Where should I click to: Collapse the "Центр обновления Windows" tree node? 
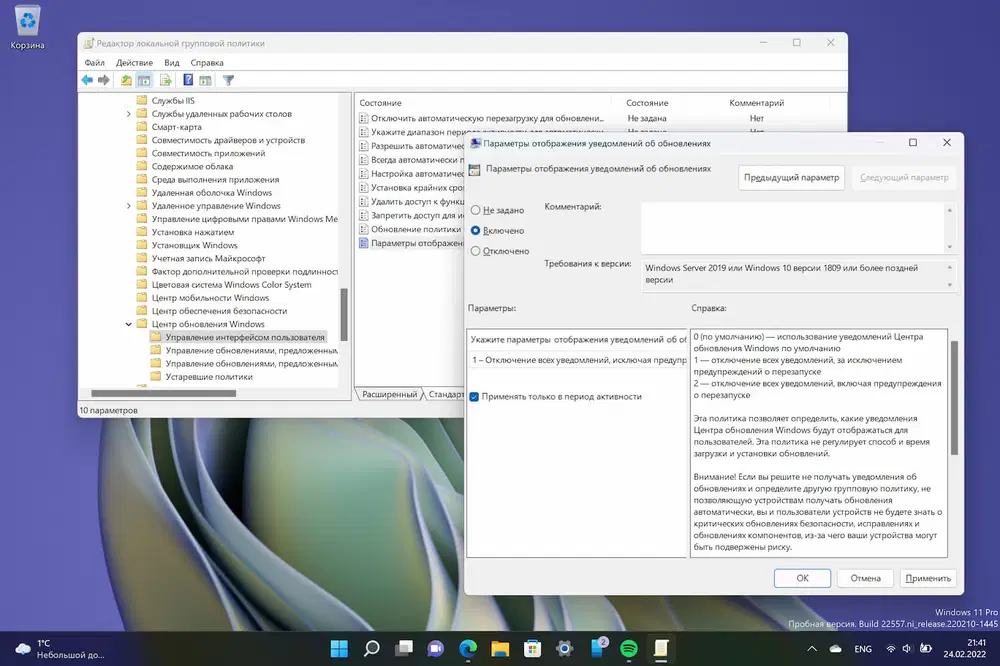click(129, 324)
